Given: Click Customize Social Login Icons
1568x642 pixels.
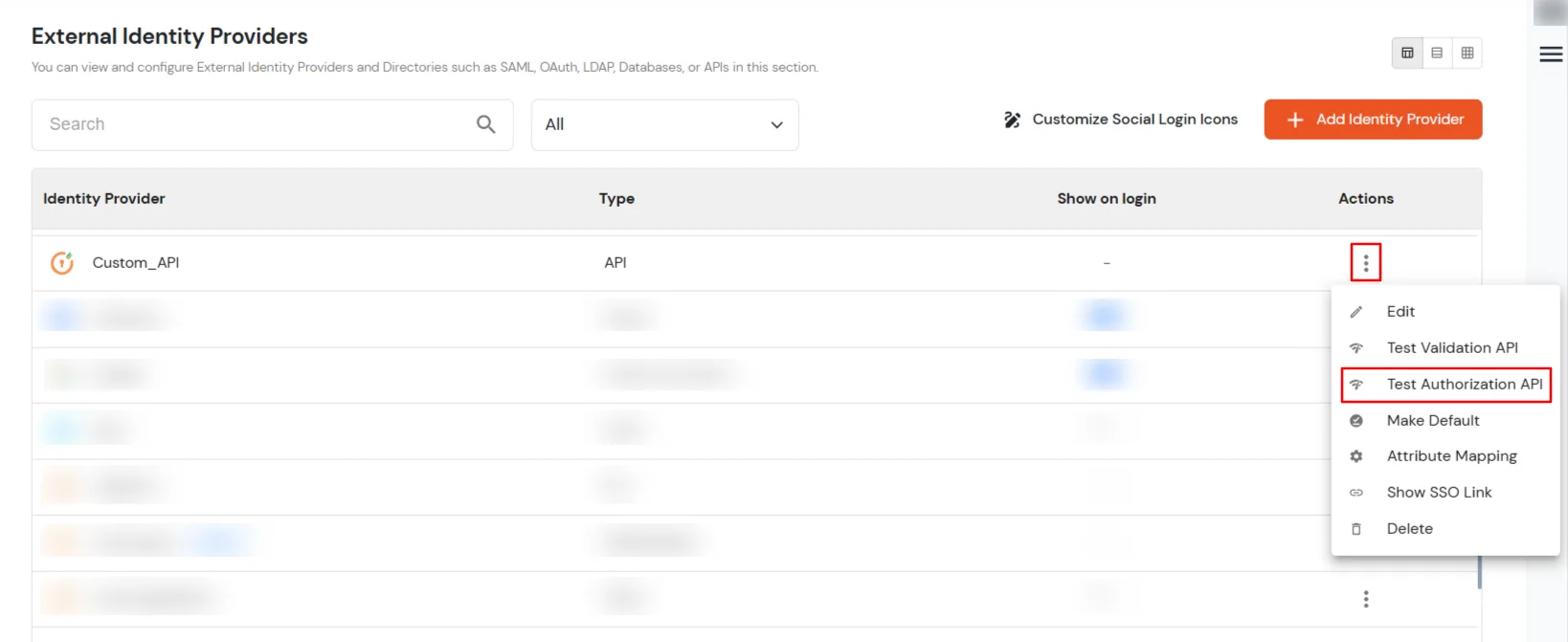Looking at the screenshot, I should [x=1120, y=120].
